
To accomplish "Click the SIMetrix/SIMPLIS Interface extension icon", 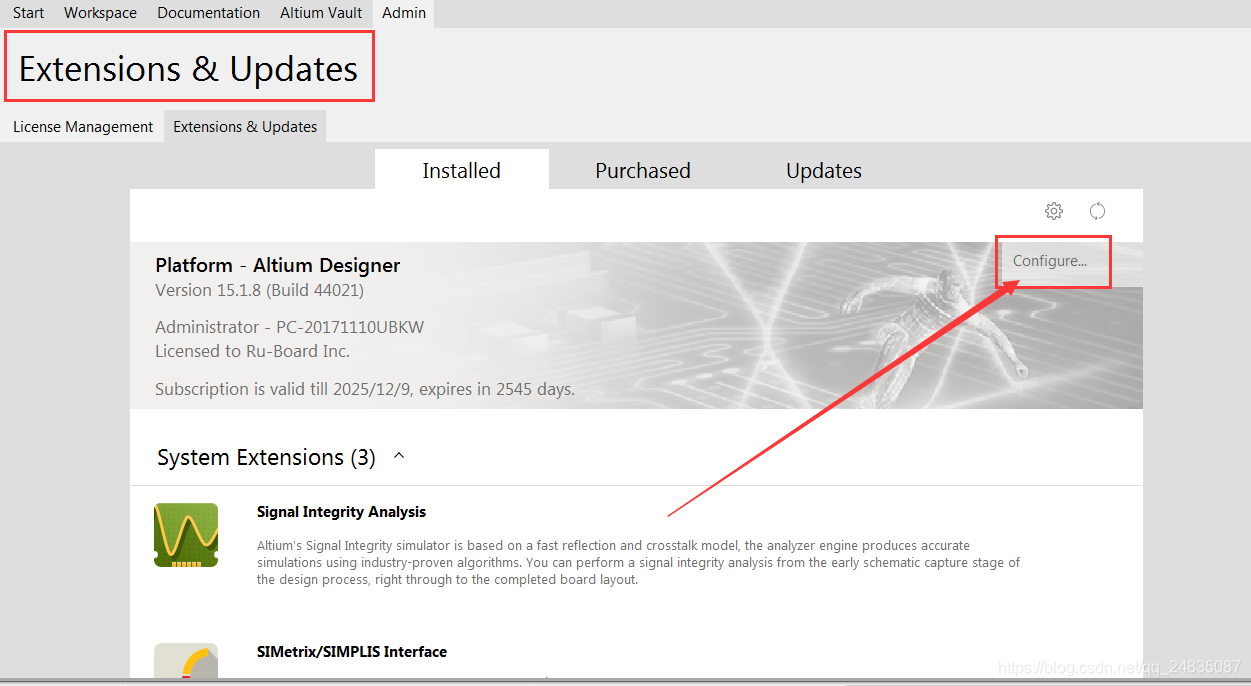I will (x=186, y=661).
